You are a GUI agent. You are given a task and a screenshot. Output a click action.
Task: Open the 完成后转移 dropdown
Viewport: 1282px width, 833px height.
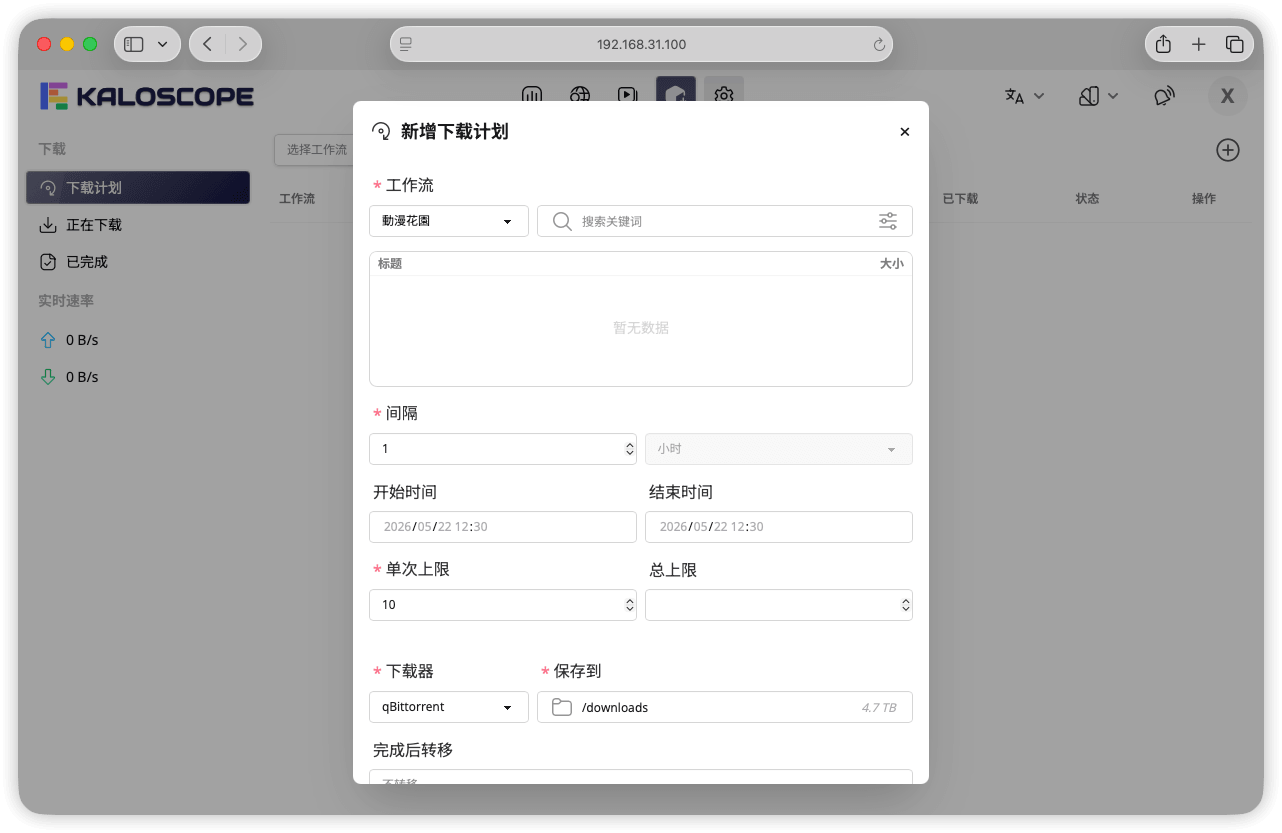[641, 777]
